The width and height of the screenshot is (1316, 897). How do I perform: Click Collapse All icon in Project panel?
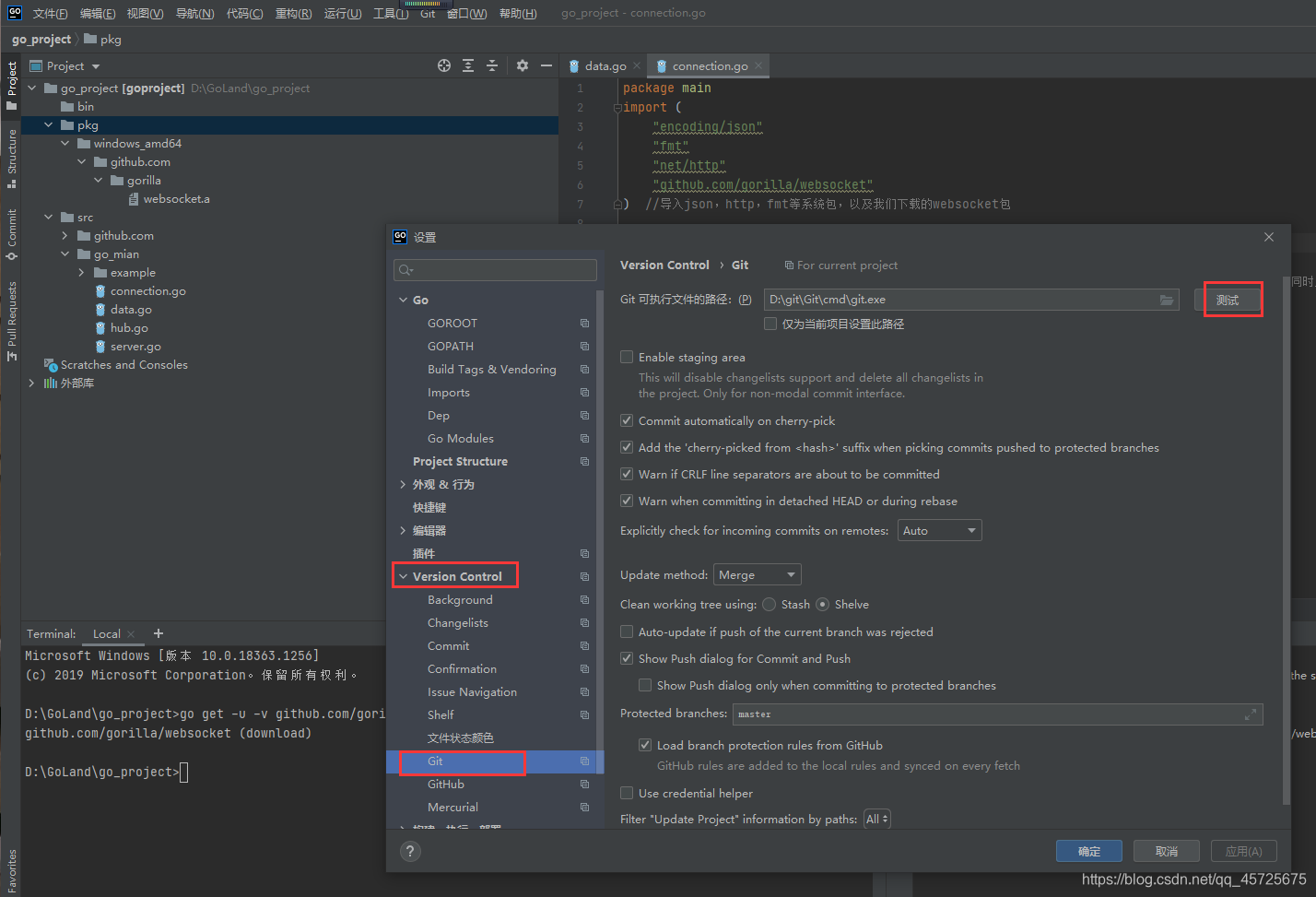[492, 65]
